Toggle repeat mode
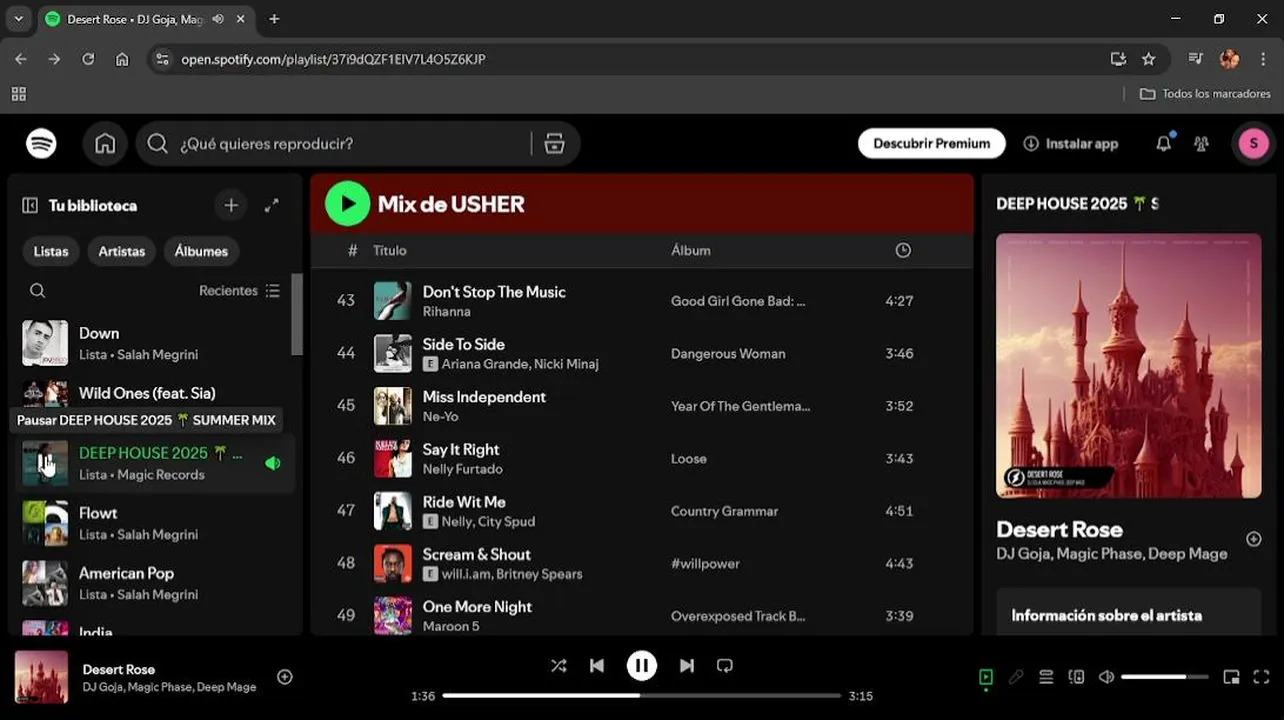The image size is (1284, 720). click(x=725, y=666)
